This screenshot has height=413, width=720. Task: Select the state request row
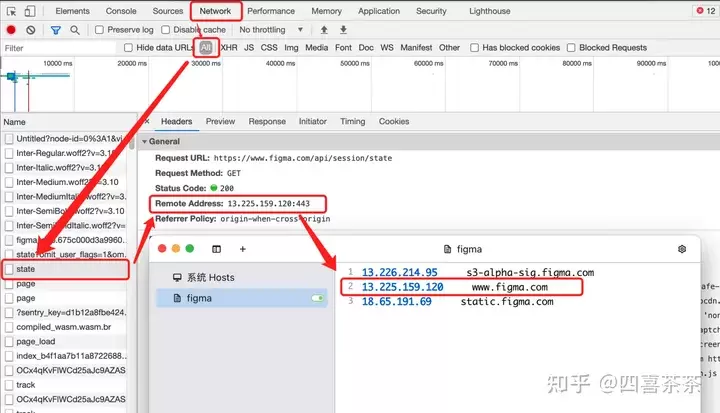(65, 269)
